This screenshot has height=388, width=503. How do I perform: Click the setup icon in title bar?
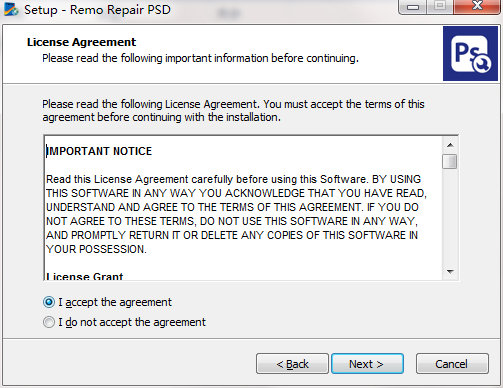(11, 9)
